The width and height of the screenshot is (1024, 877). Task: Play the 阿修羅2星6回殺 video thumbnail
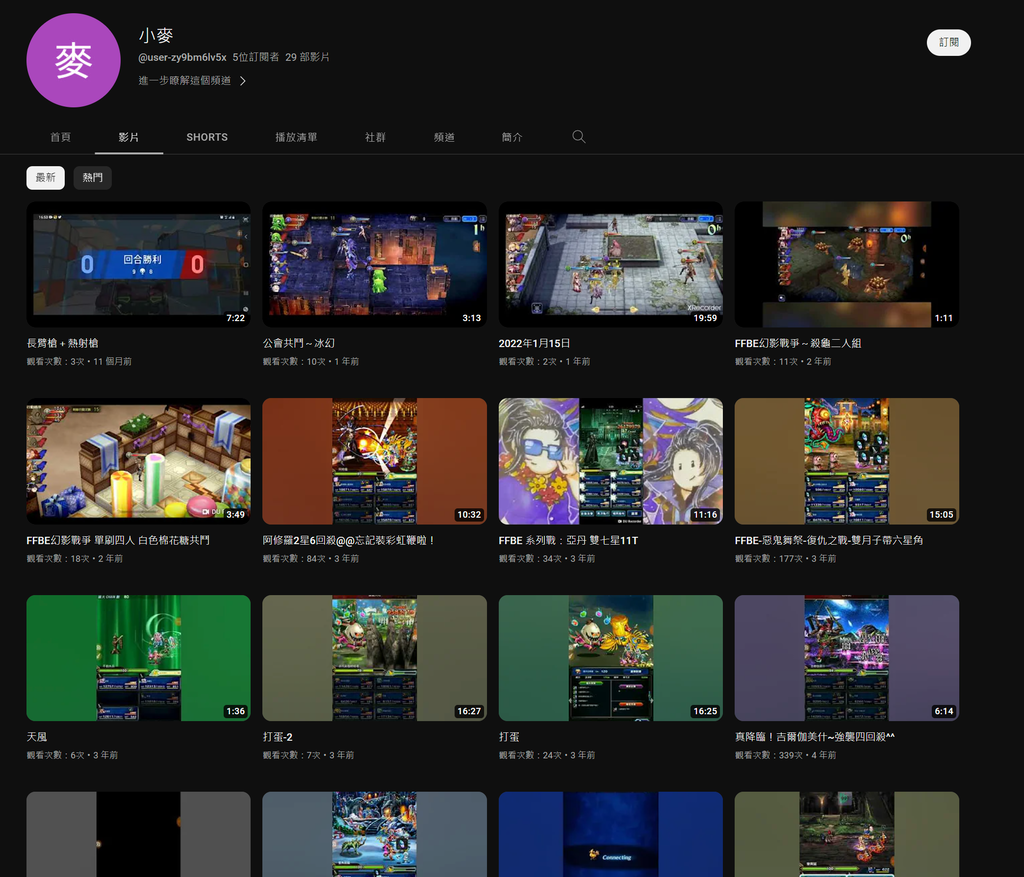point(374,461)
